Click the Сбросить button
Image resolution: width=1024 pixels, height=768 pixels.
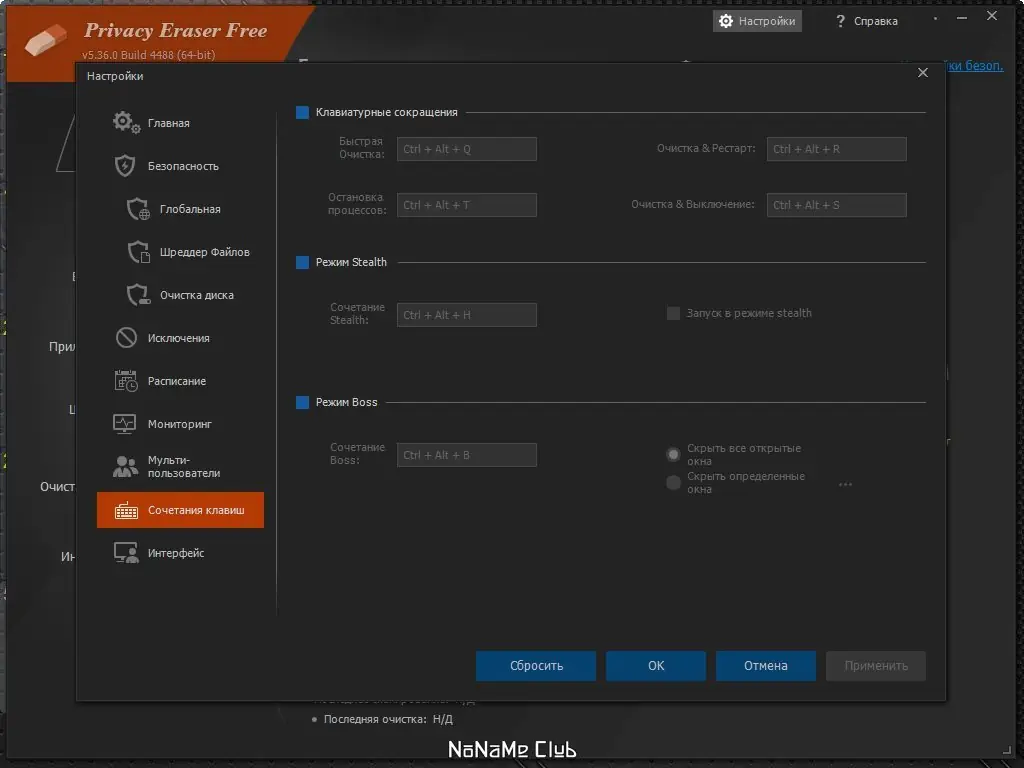[536, 666]
